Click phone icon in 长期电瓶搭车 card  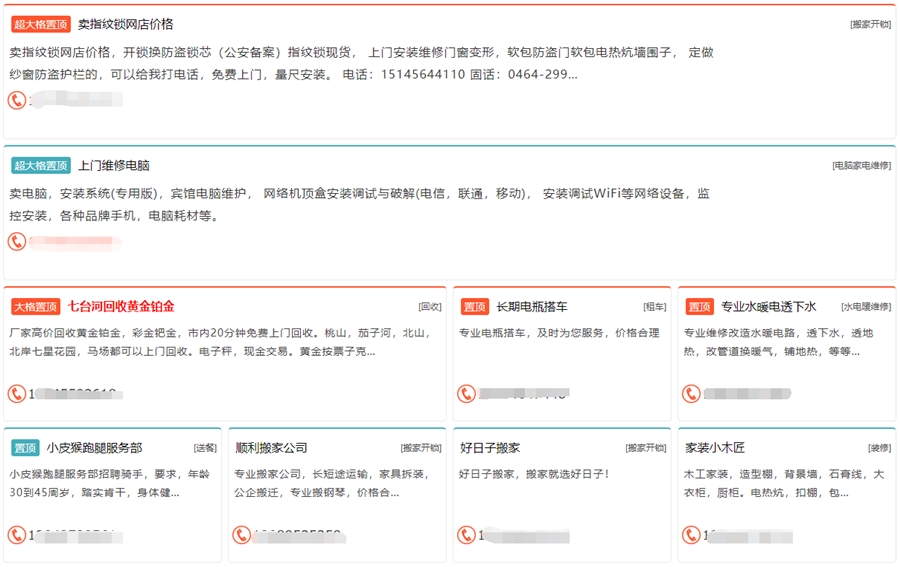(467, 394)
